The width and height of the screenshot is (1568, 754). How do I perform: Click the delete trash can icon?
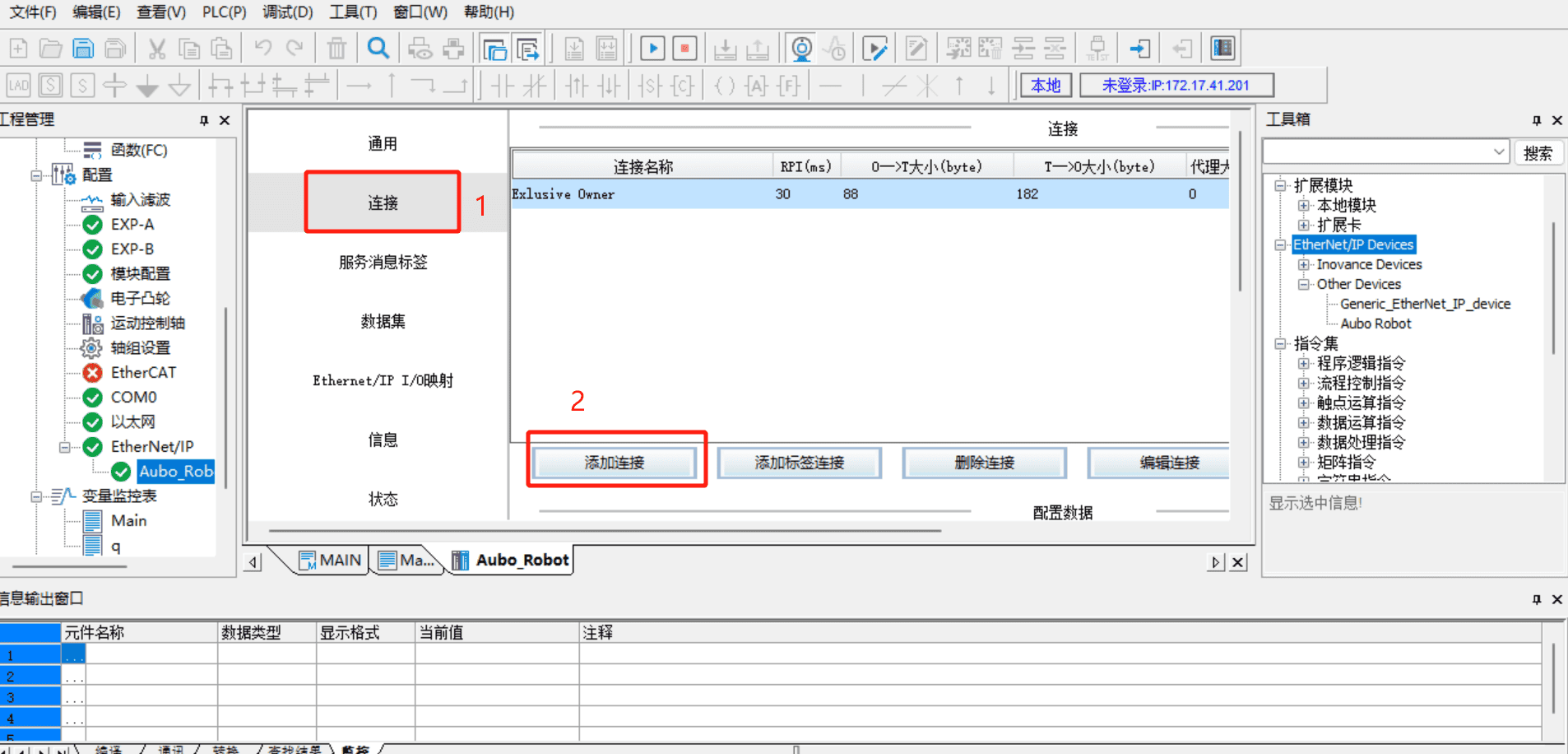336,49
